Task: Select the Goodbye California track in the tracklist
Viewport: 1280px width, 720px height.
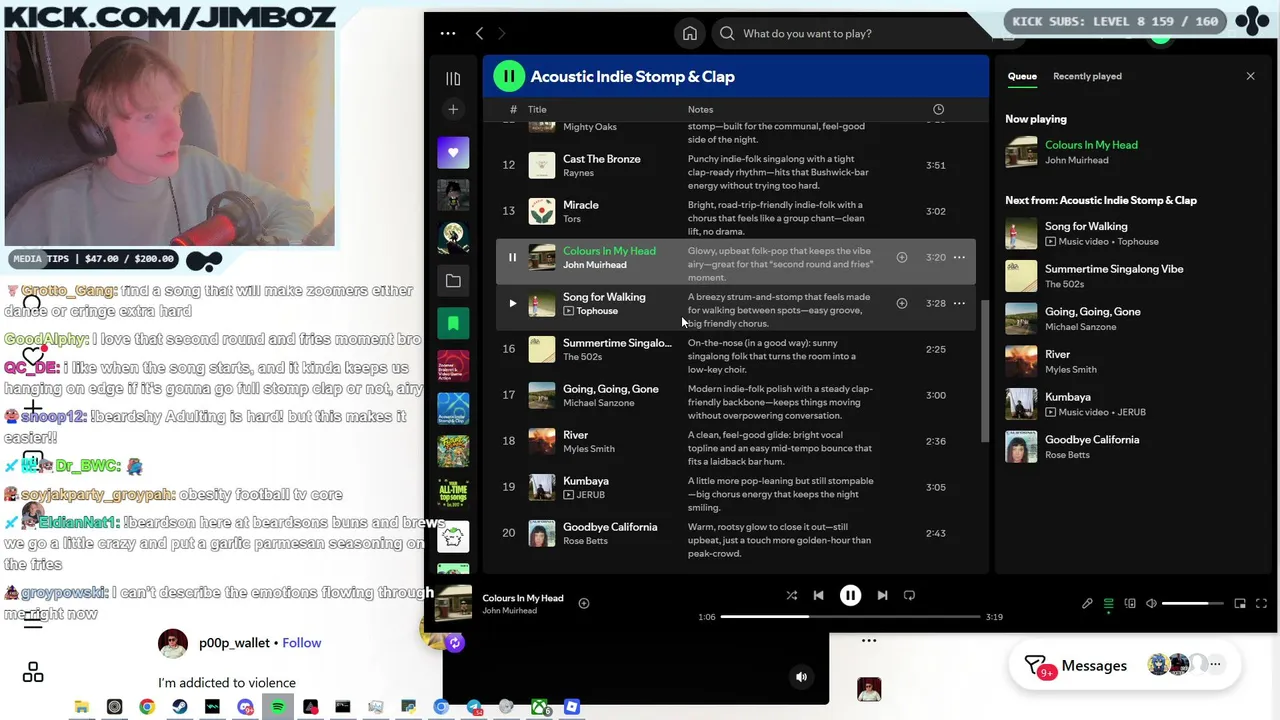Action: click(609, 527)
